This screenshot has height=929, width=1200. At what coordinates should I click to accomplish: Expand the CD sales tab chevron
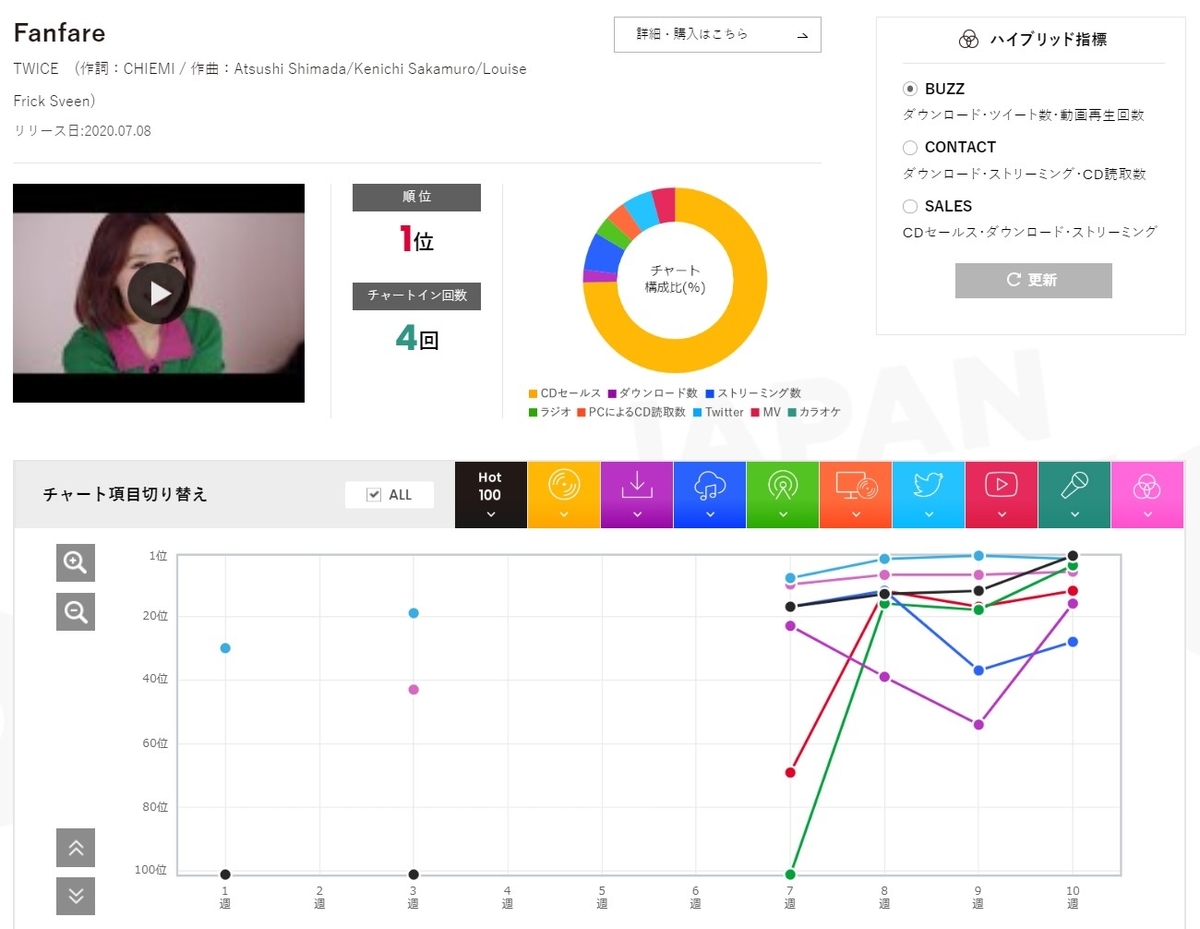point(564,515)
